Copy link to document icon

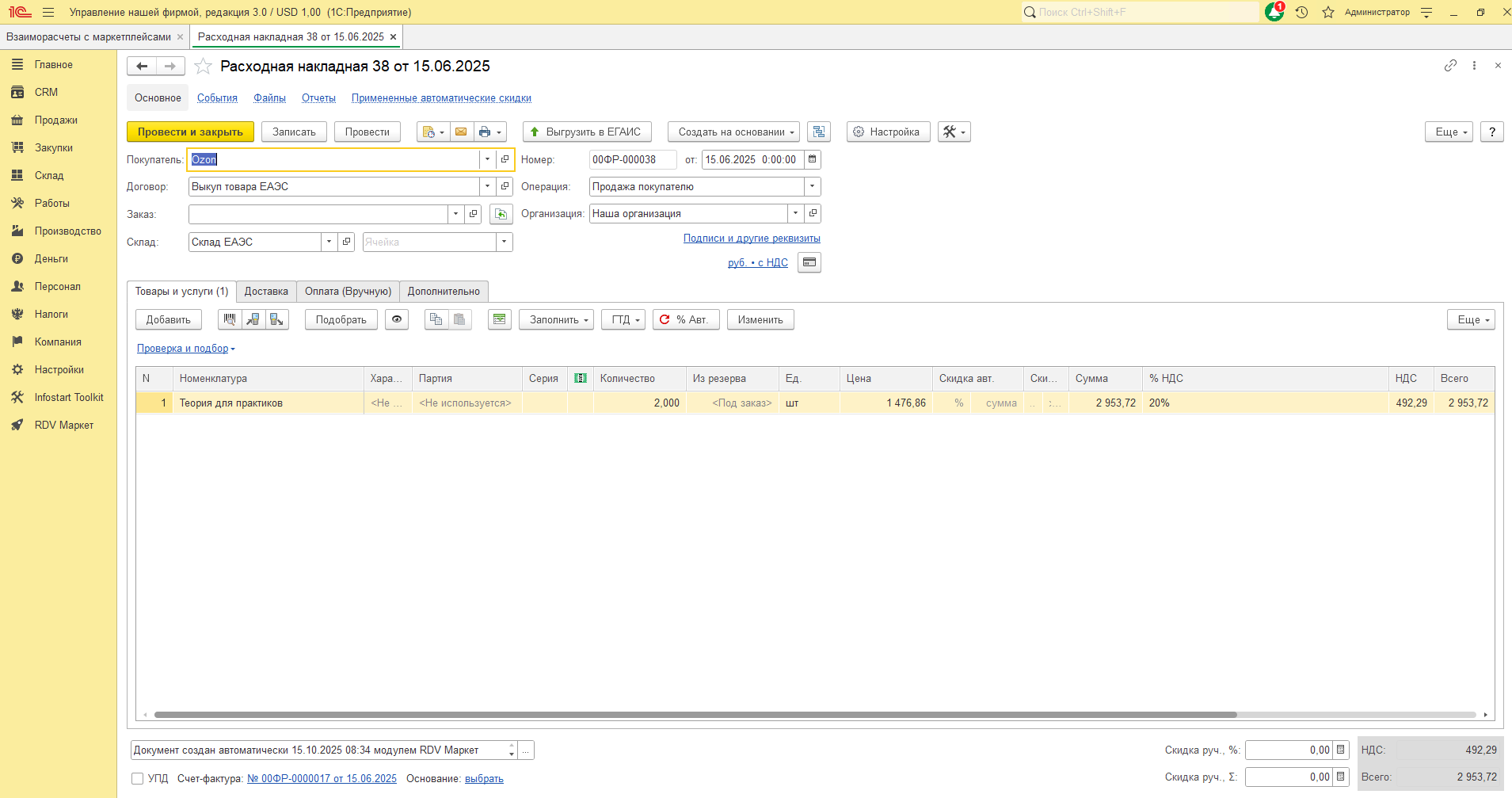coord(1450,66)
